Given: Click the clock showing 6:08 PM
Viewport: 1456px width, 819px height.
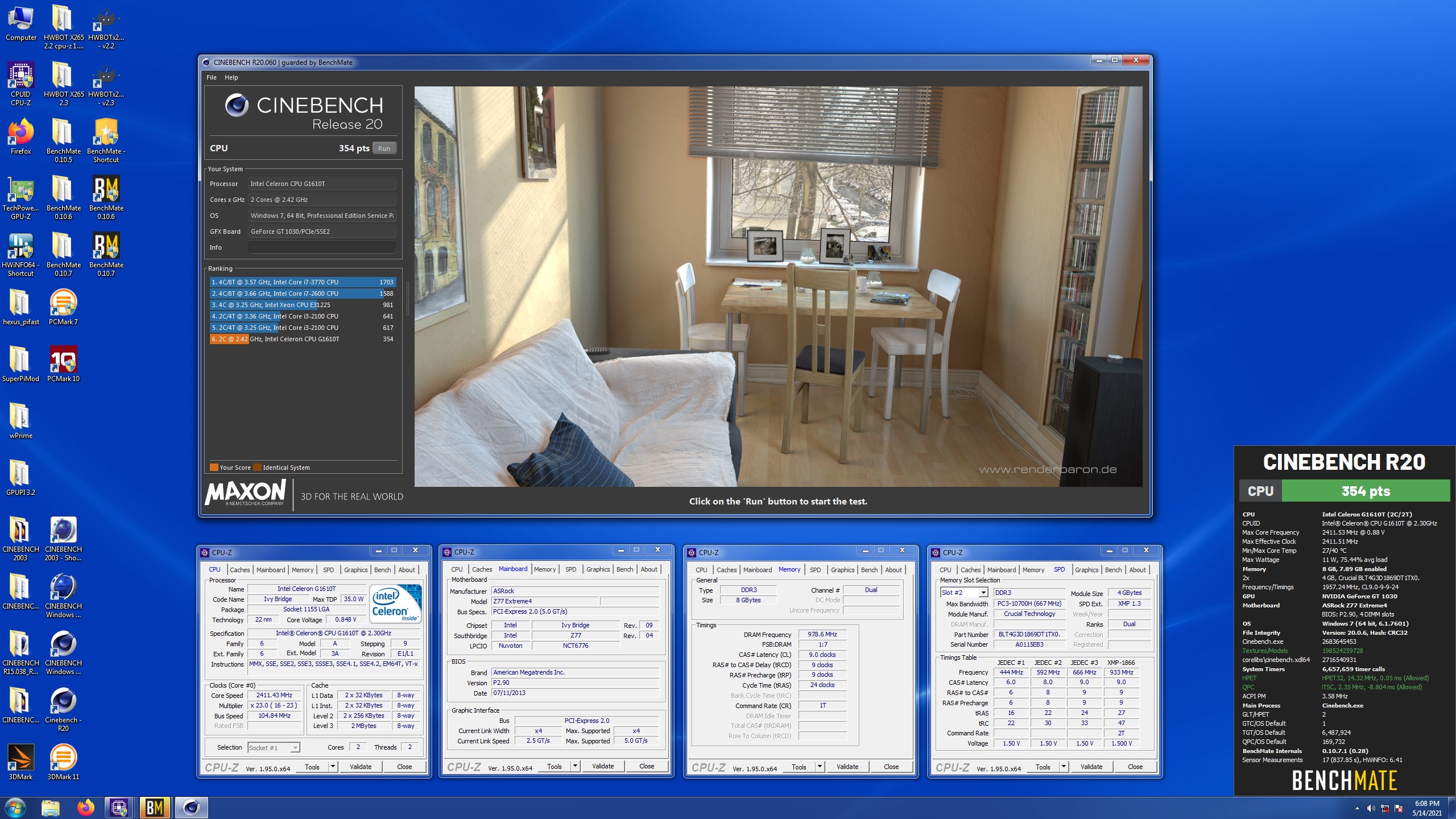Looking at the screenshot, I should pos(1427,804).
